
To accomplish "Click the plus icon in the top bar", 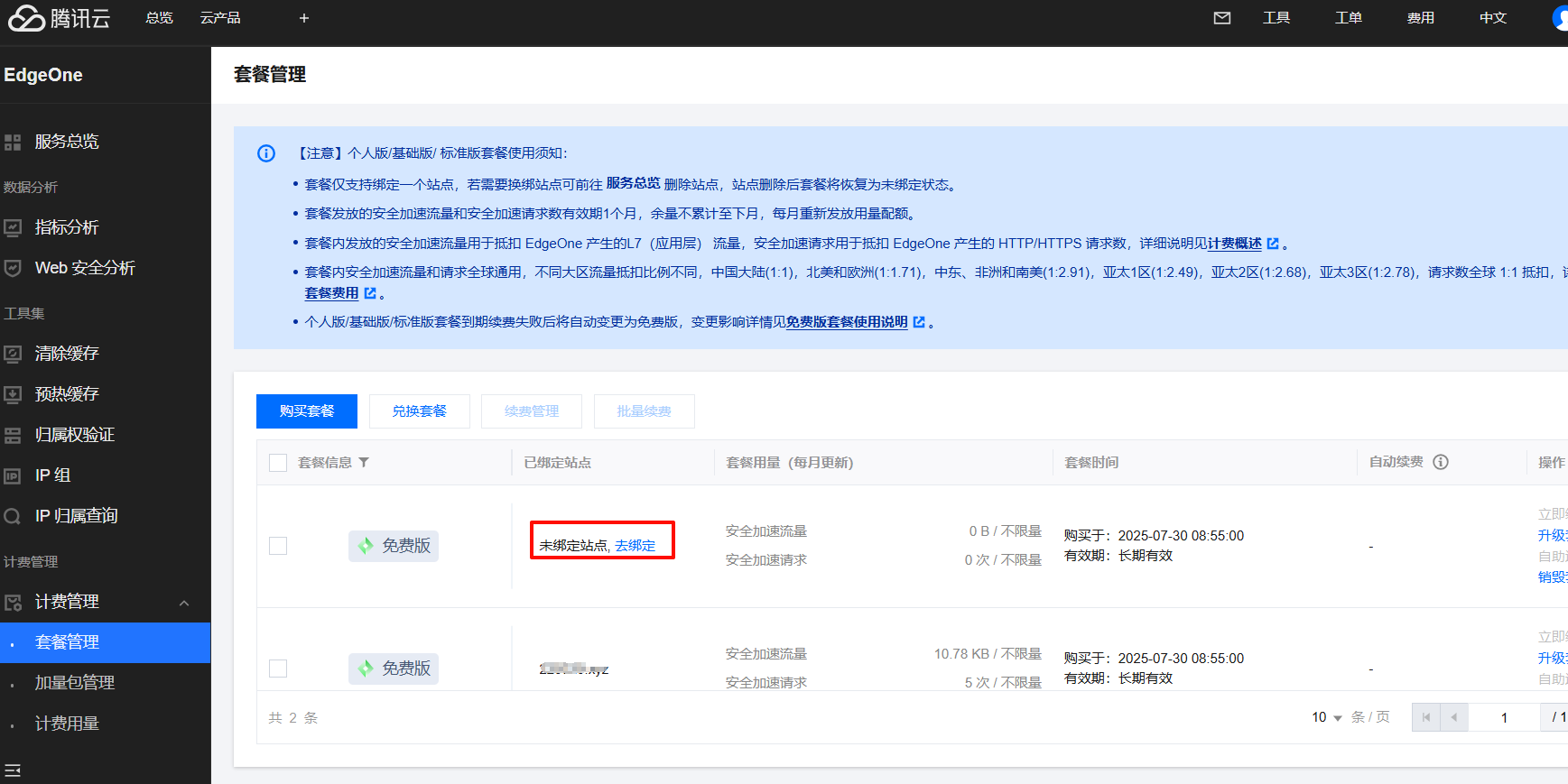I will pos(304,18).
